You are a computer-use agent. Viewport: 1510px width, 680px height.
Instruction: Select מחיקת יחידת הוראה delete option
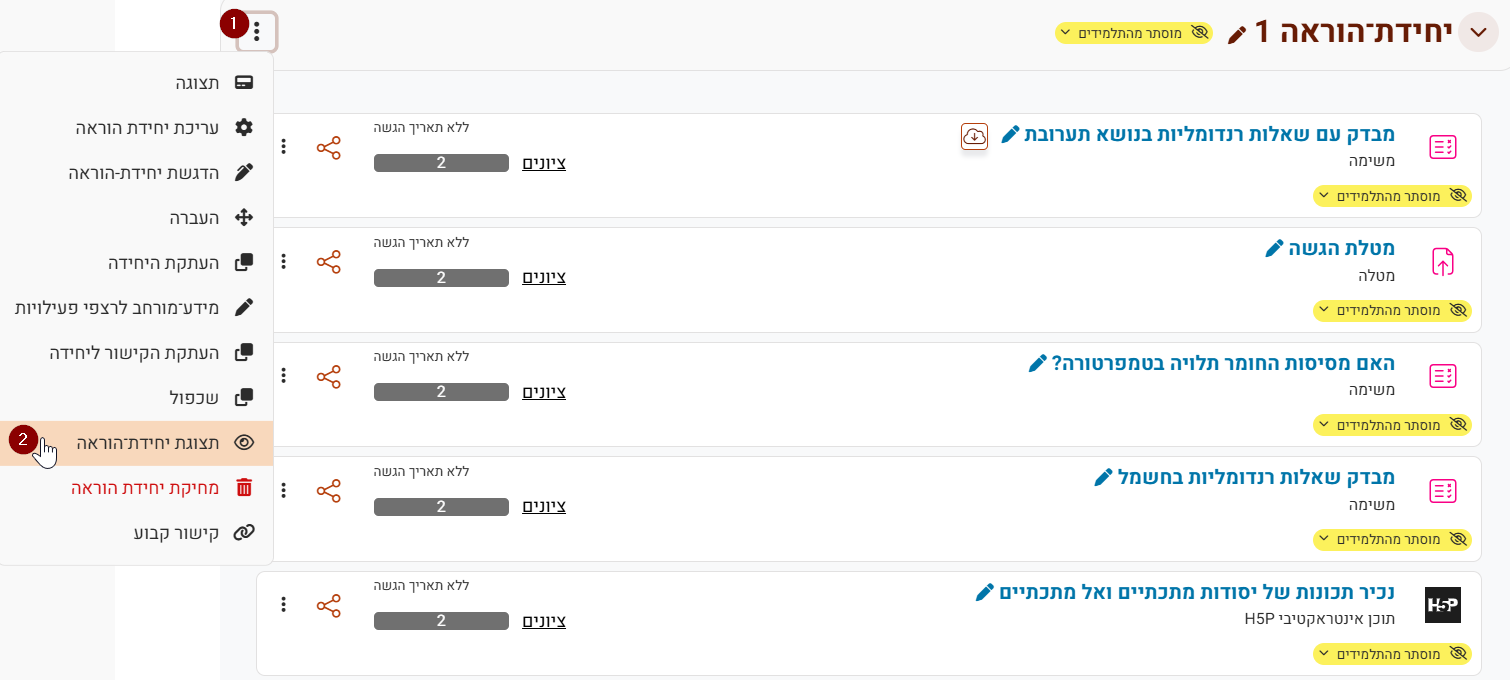click(137, 488)
